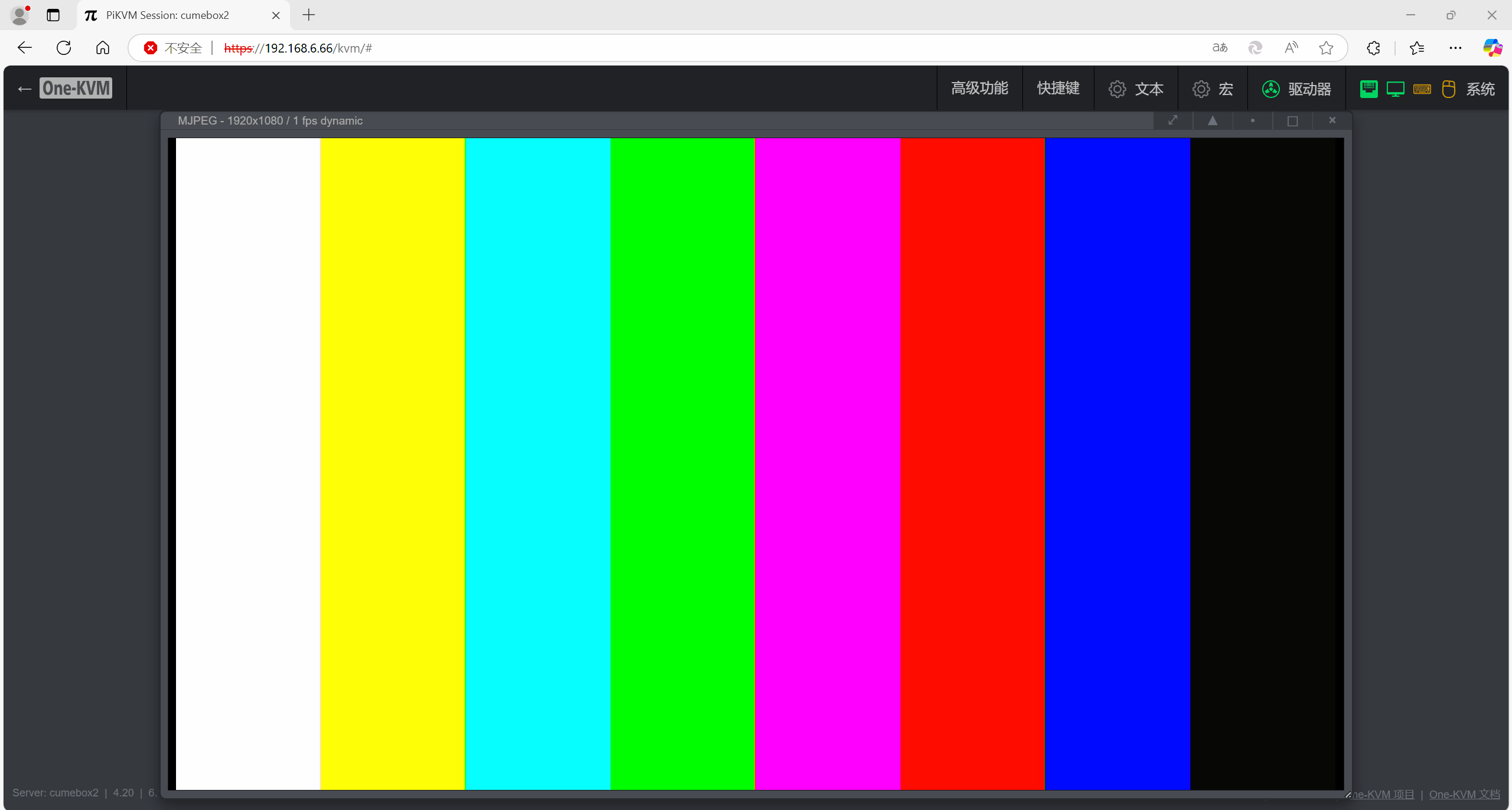The width and height of the screenshot is (1512, 810).
Task: Click the red color bar in stream
Action: 973,463
